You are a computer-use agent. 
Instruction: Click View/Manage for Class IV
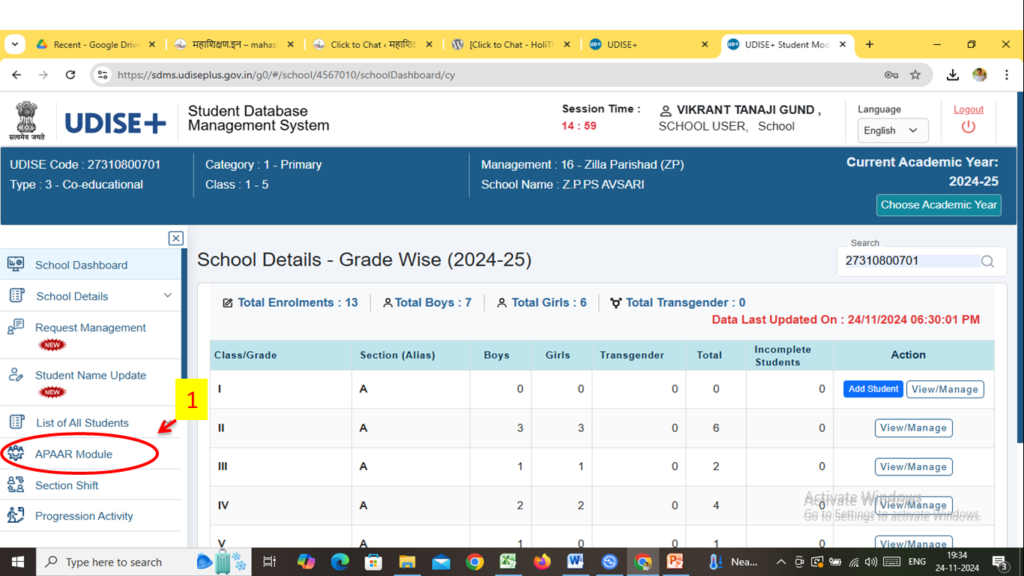pos(913,505)
